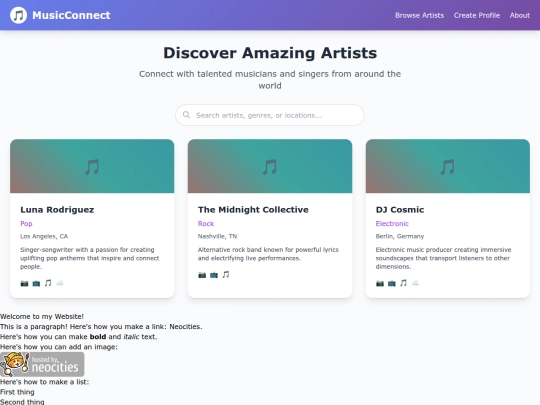Click Luna Rodriguez's TV video icon
The height and width of the screenshot is (405, 540).
[x=36, y=283]
